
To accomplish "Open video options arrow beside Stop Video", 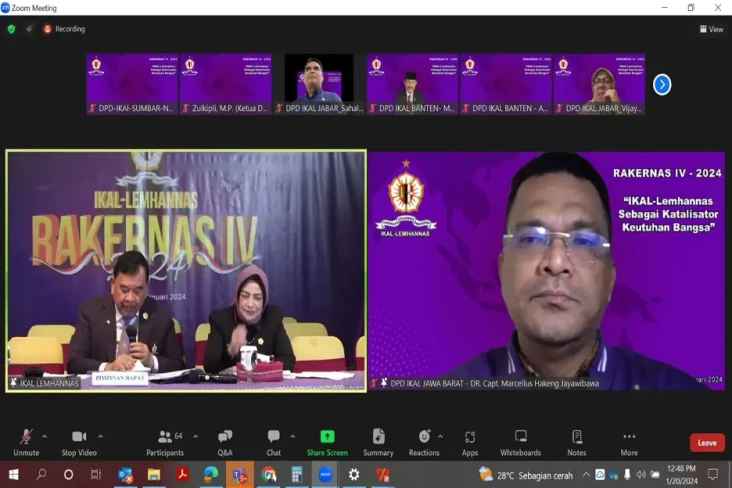I will (100, 437).
